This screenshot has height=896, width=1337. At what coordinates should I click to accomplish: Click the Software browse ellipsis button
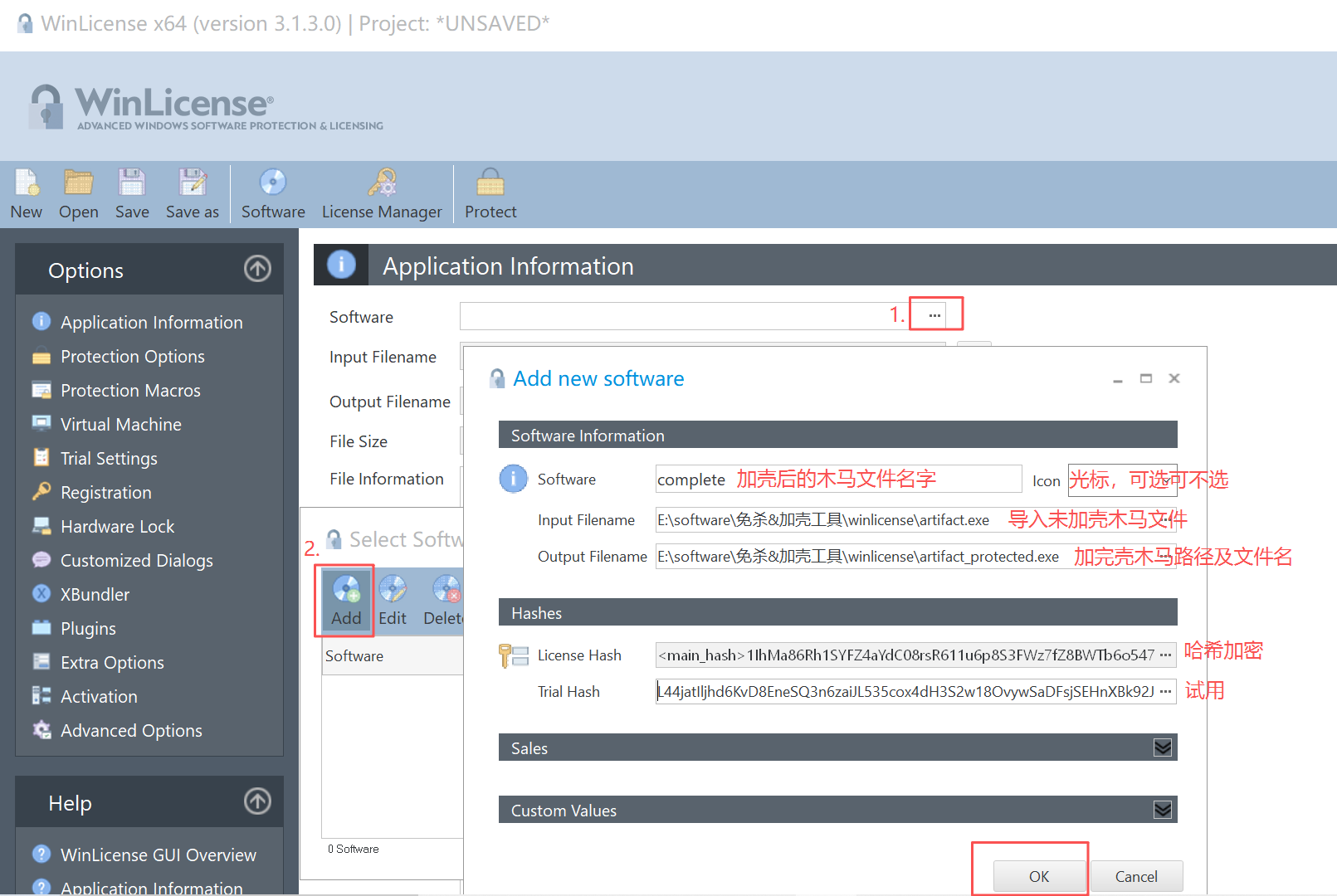point(934,315)
